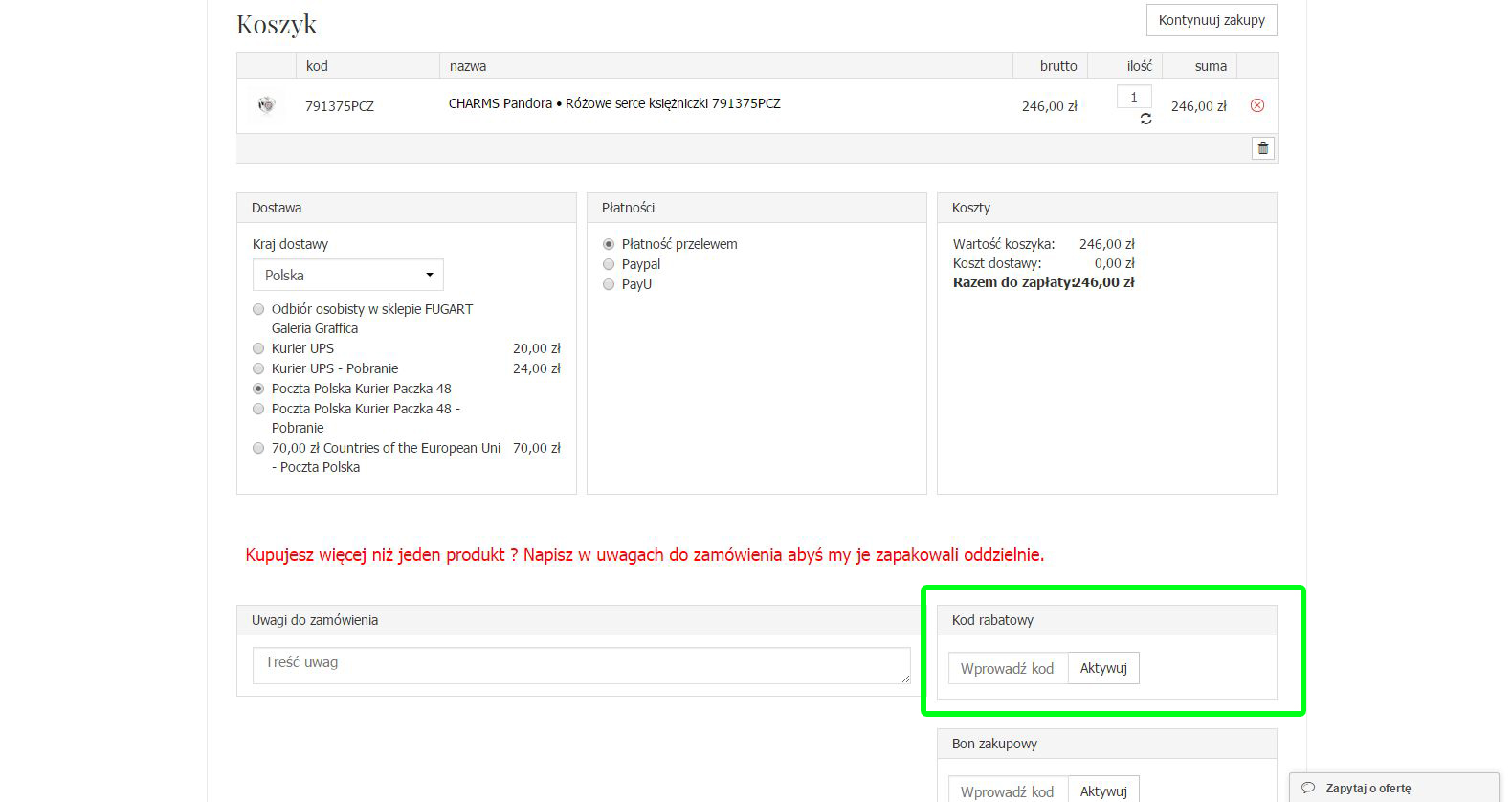Click the ilość column header
The height and width of the screenshot is (802, 1512).
coord(1140,66)
